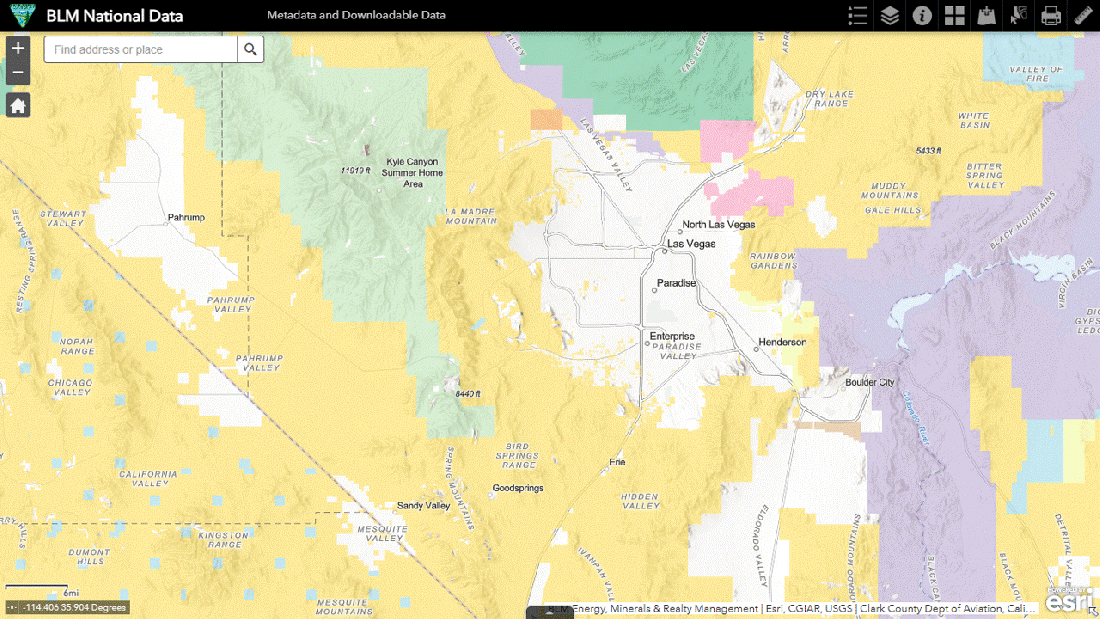
Task: Click the Esri logo
Action: (1070, 602)
